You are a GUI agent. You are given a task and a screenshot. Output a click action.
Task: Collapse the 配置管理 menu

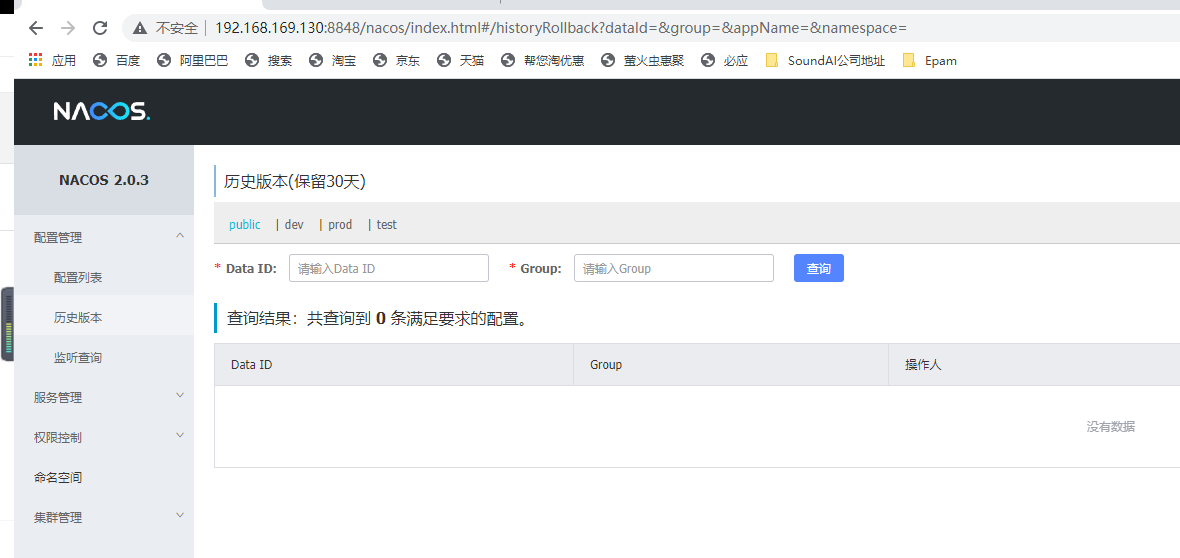click(104, 238)
